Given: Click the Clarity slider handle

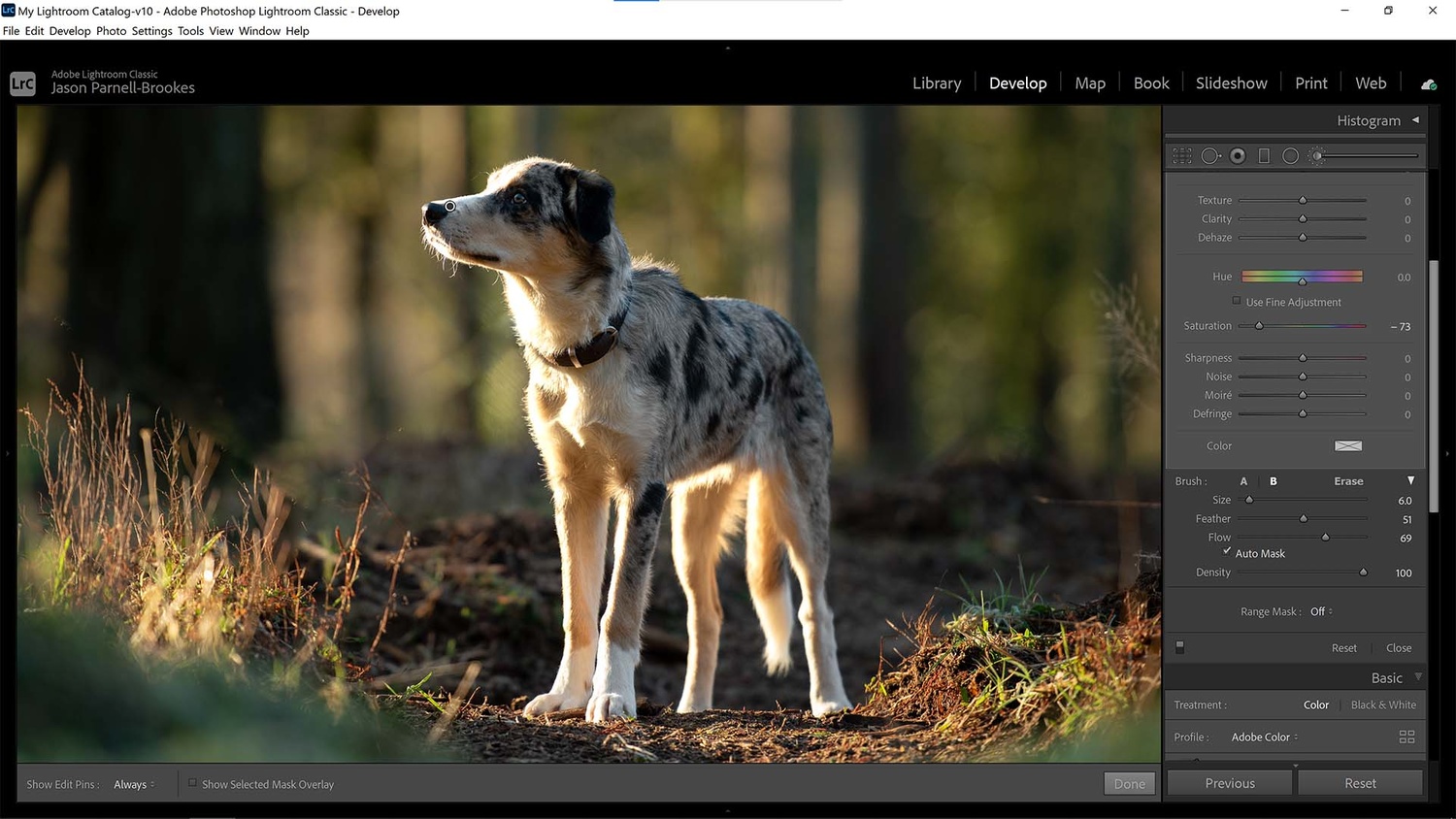Looking at the screenshot, I should coord(1303,219).
